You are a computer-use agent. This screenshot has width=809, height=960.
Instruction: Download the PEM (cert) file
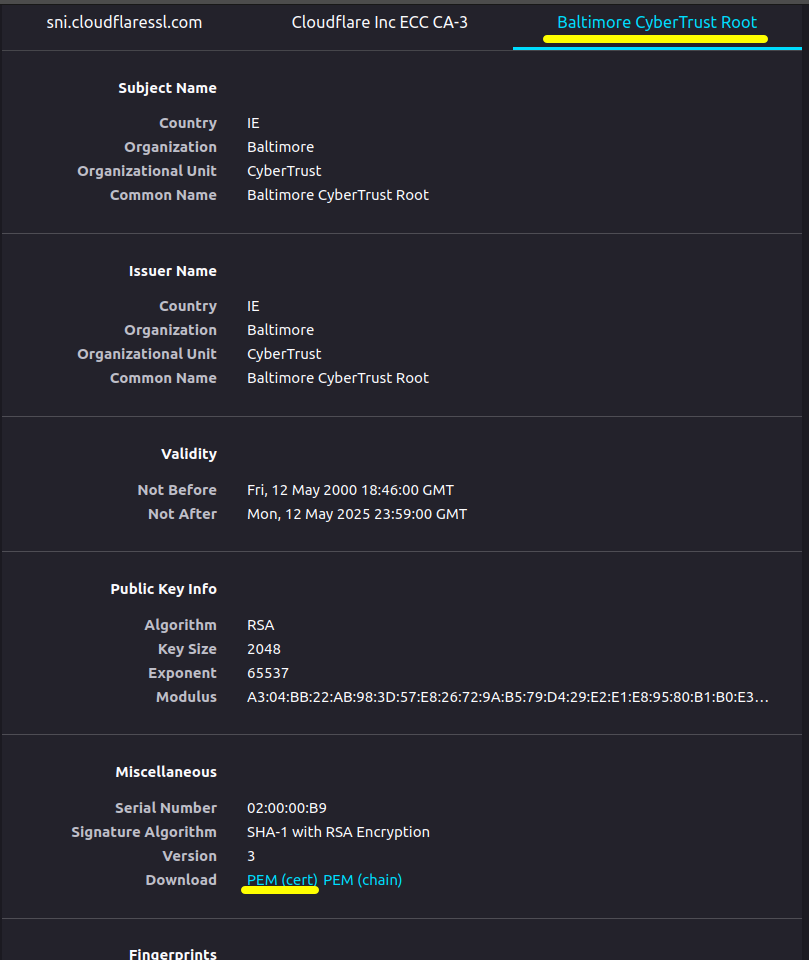click(282, 880)
